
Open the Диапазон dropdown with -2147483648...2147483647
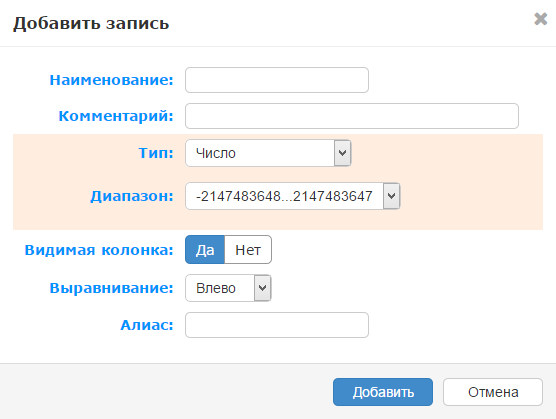[293, 196]
